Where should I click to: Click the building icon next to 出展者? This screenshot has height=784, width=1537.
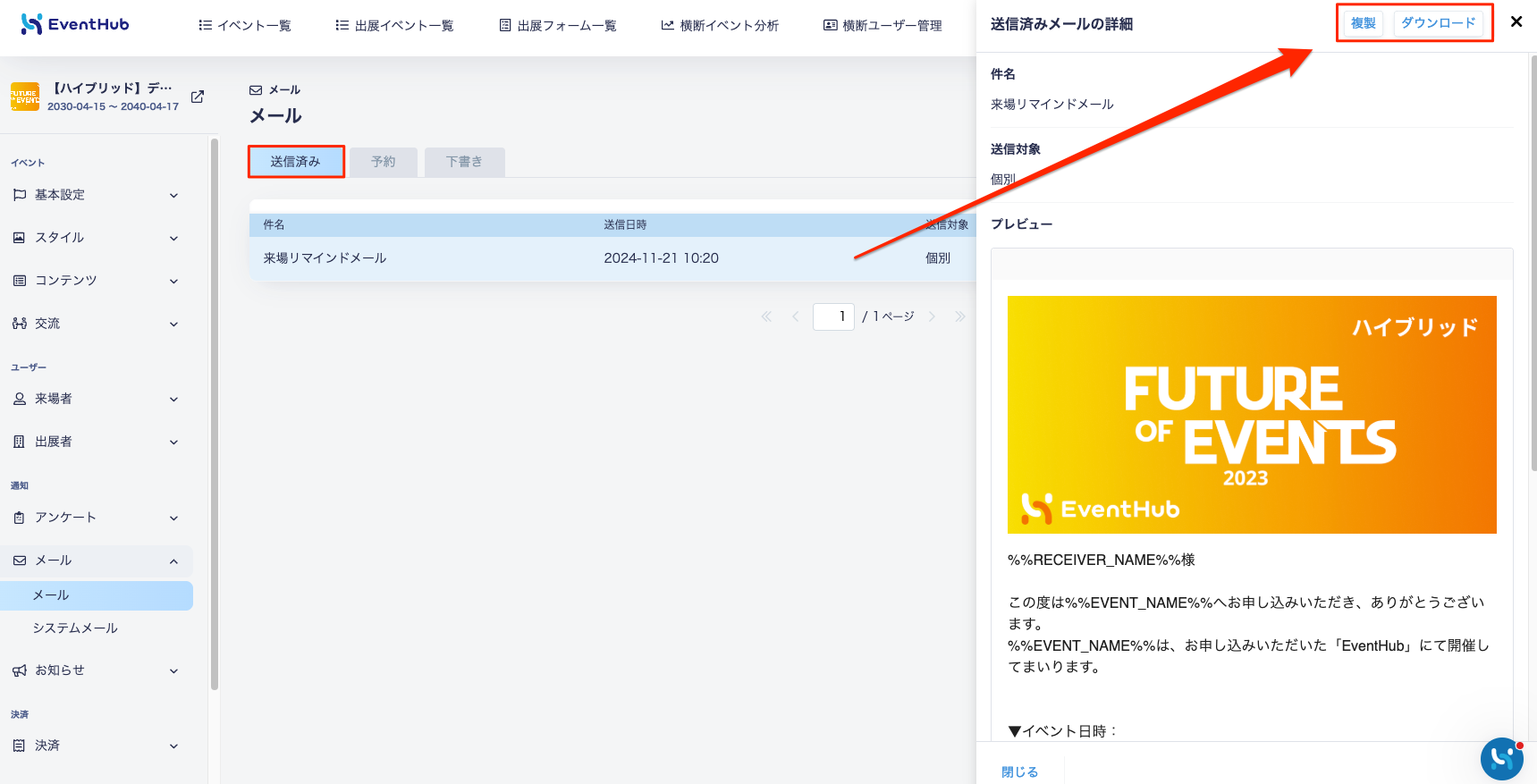click(x=20, y=442)
